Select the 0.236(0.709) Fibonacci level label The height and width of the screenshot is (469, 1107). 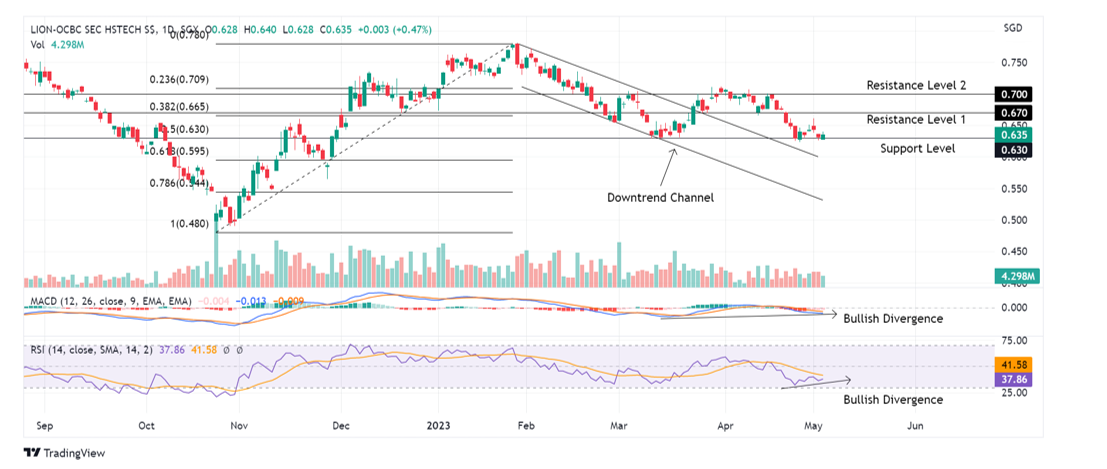pos(179,79)
